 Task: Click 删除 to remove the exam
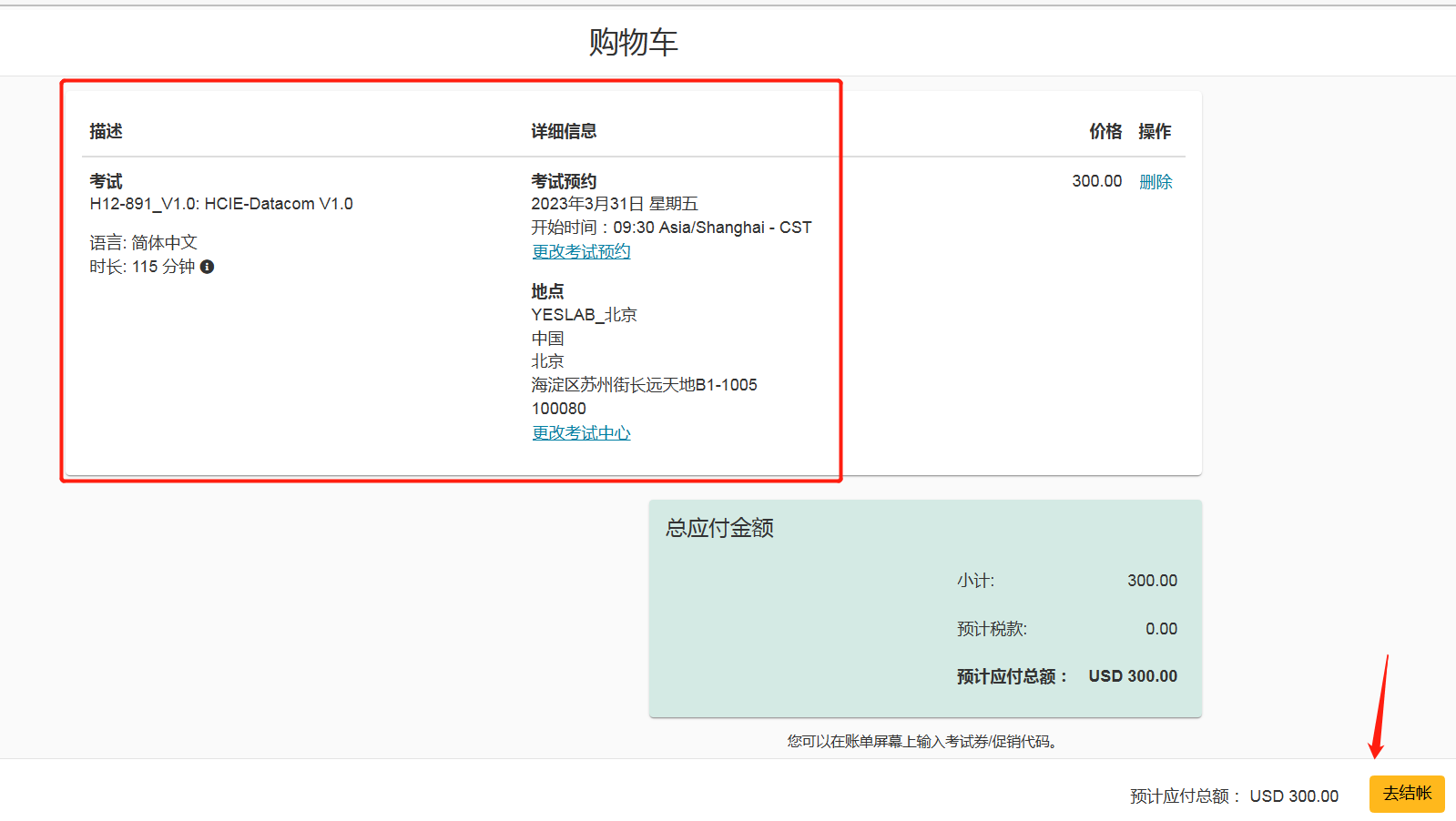[x=1156, y=182]
